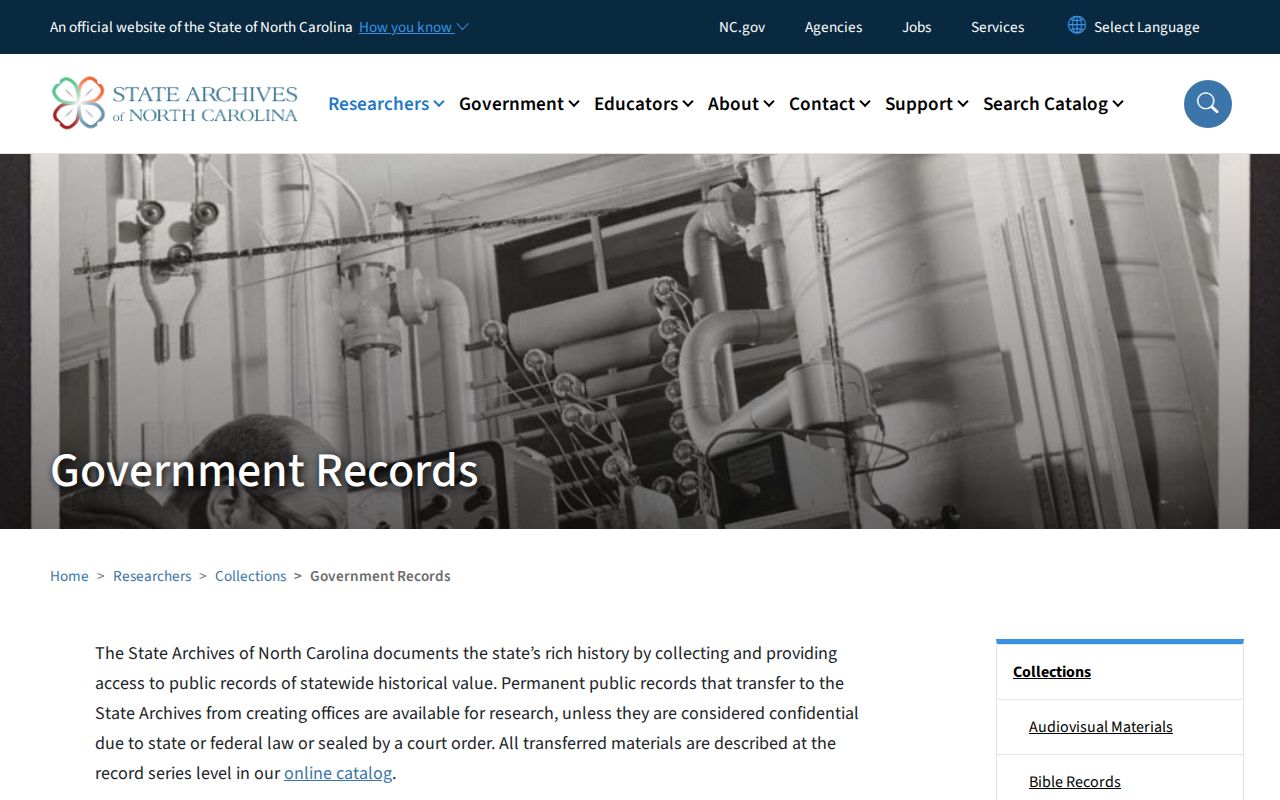This screenshot has height=800, width=1280.
Task: Open the Jobs link in top bar
Action: click(917, 27)
